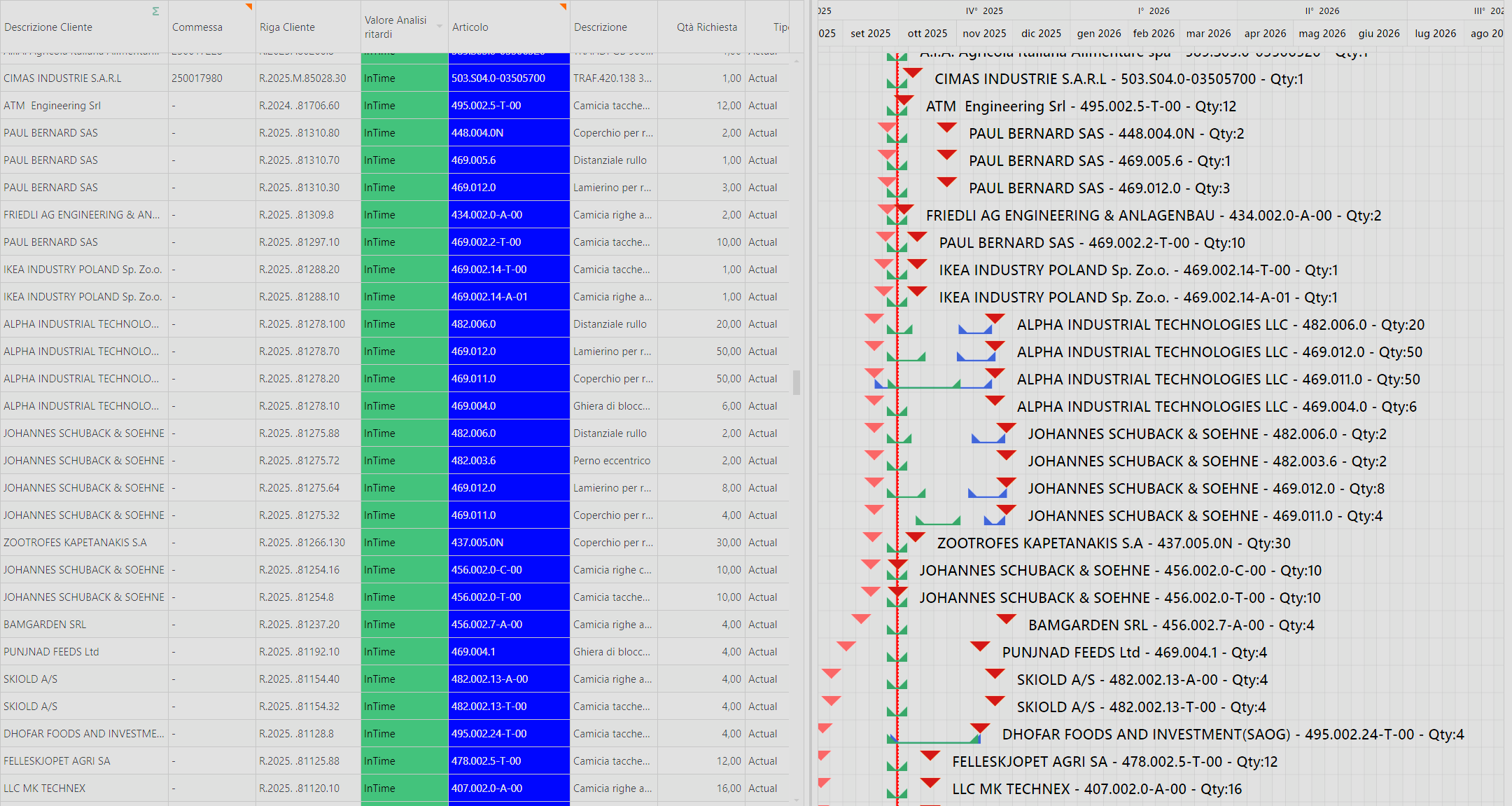Click the orange filter indicator on Commessa header
The width and height of the screenshot is (1512, 806).
click(248, 6)
